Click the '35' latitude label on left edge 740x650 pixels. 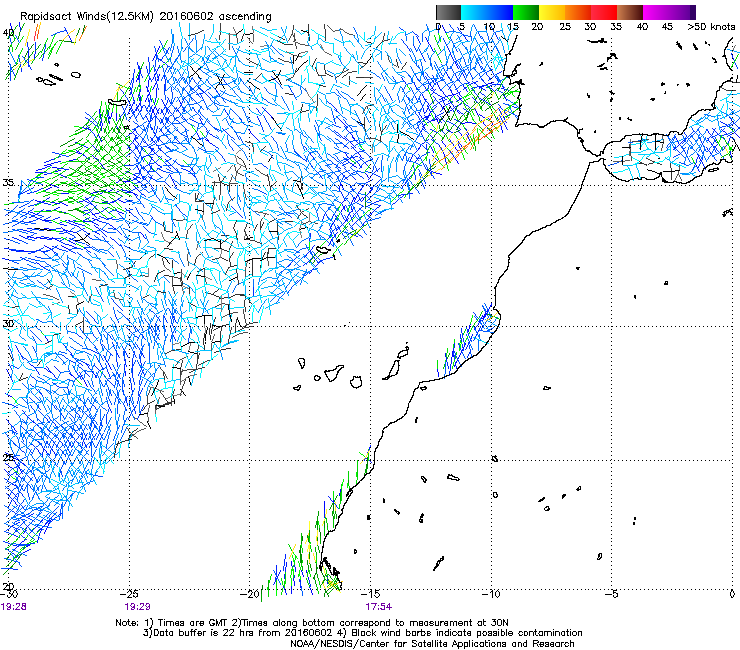point(8,183)
